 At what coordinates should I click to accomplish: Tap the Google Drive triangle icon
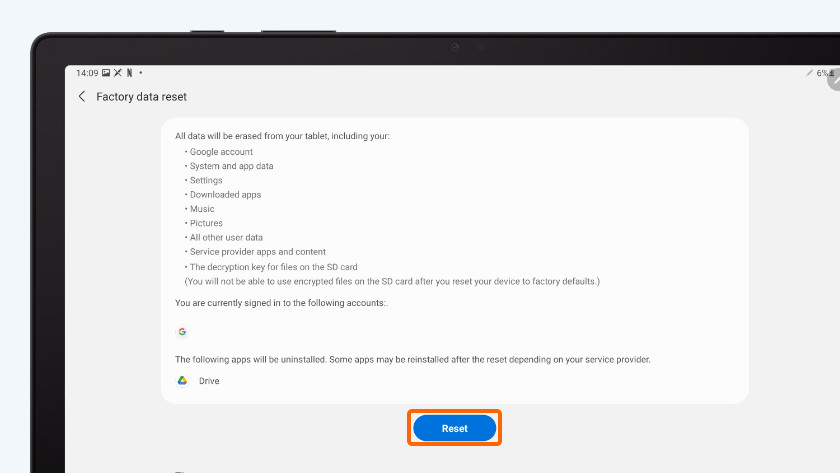point(182,380)
